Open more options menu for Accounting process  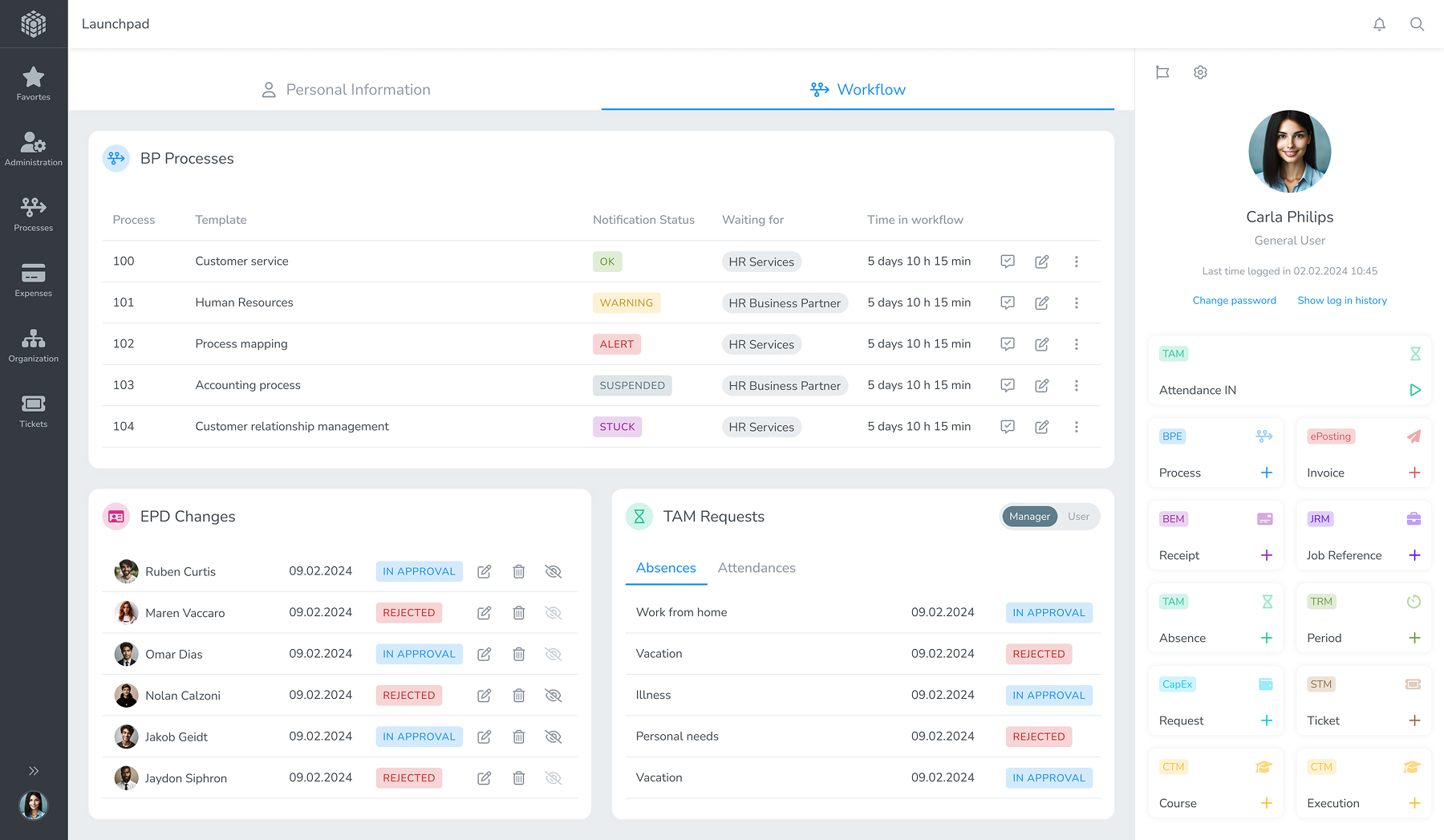pyautogui.click(x=1076, y=386)
